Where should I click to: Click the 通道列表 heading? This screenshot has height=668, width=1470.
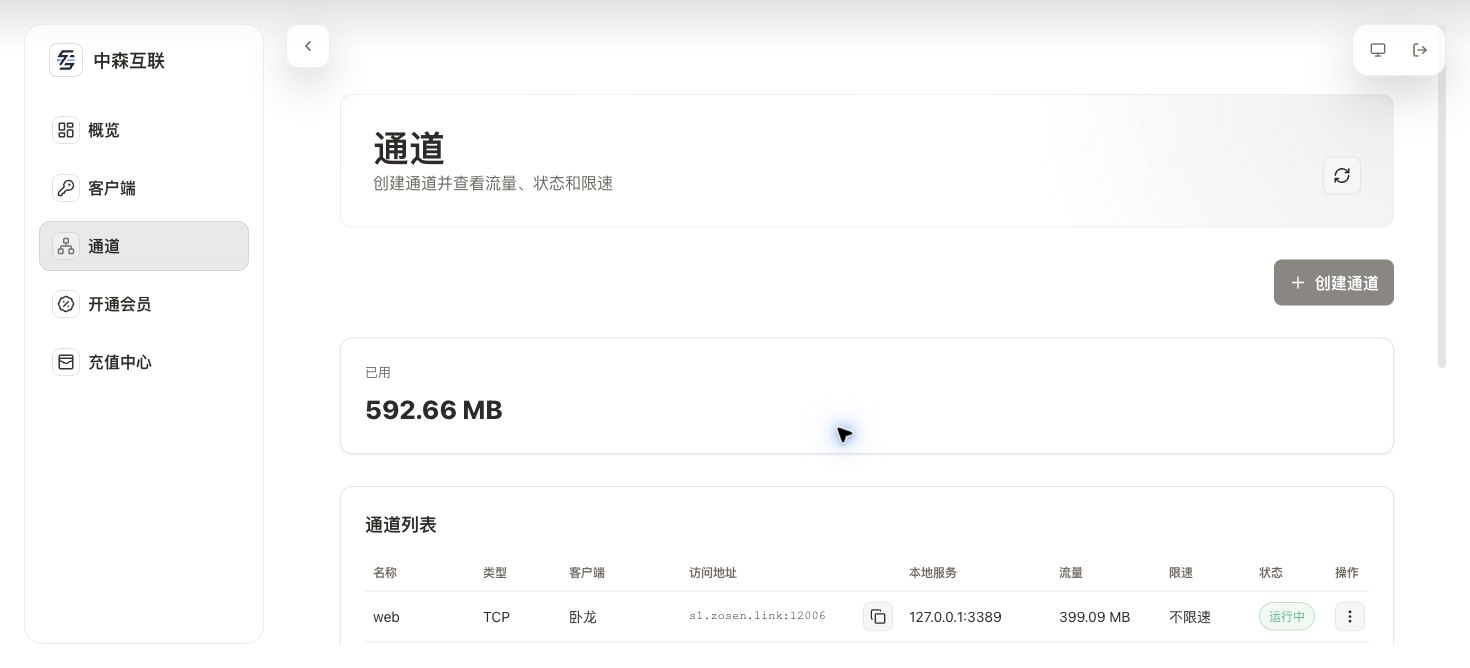pyautogui.click(x=401, y=525)
